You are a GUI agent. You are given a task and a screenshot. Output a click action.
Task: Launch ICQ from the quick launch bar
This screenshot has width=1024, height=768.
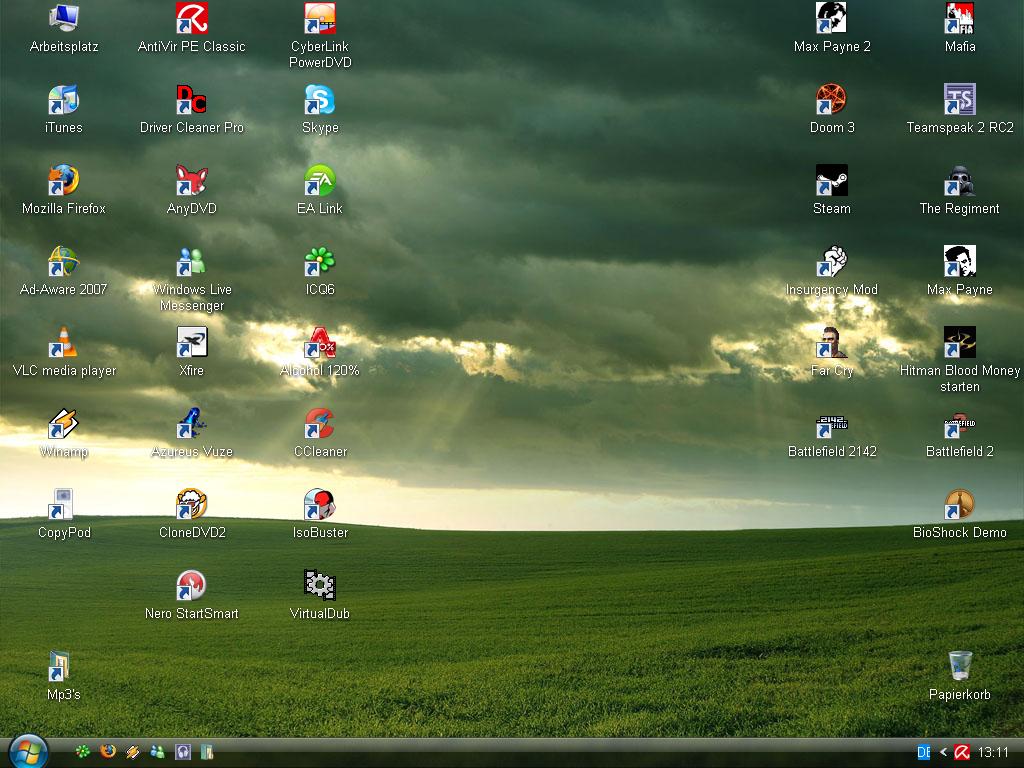point(83,752)
